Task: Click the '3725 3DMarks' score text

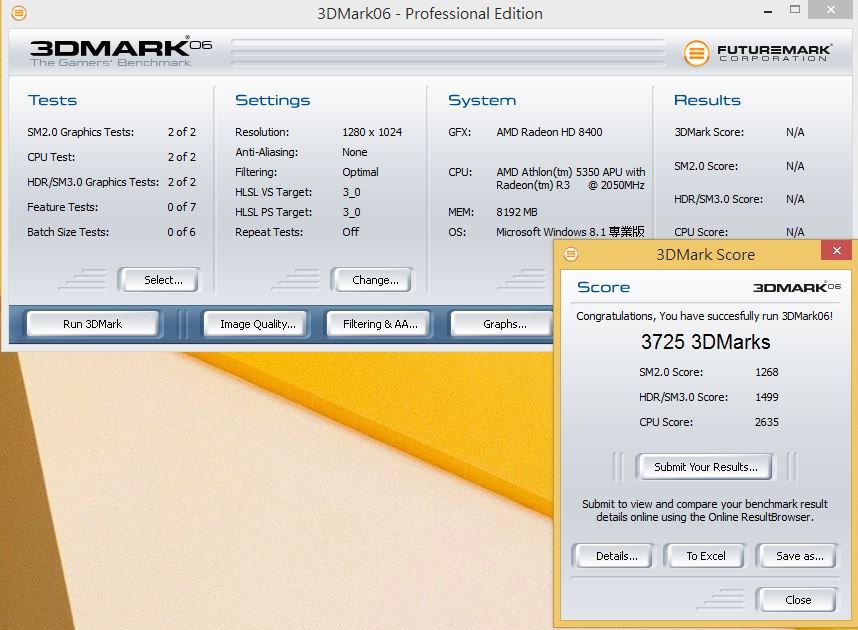Action: point(705,342)
